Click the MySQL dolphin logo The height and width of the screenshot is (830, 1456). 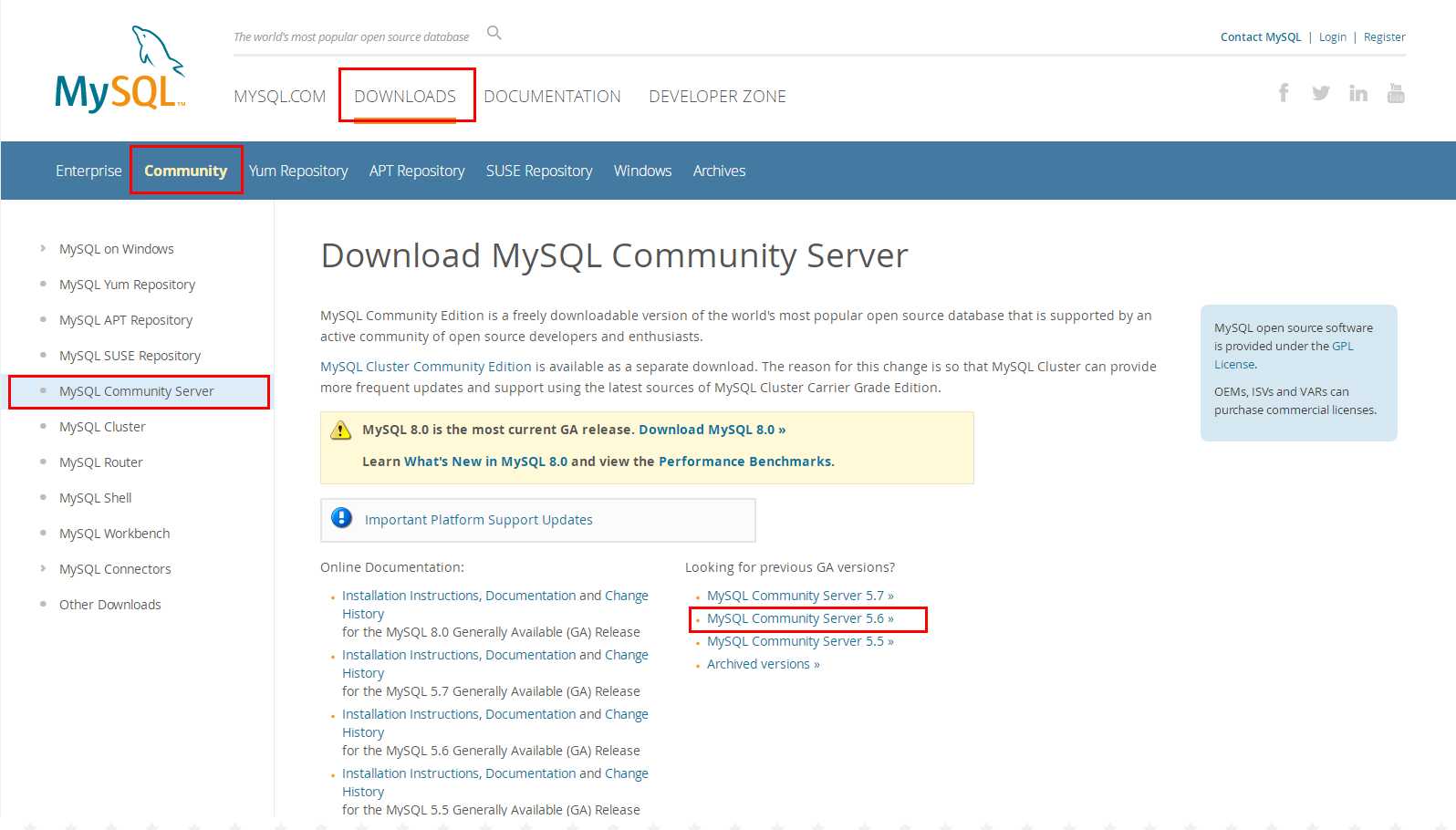pos(120,69)
